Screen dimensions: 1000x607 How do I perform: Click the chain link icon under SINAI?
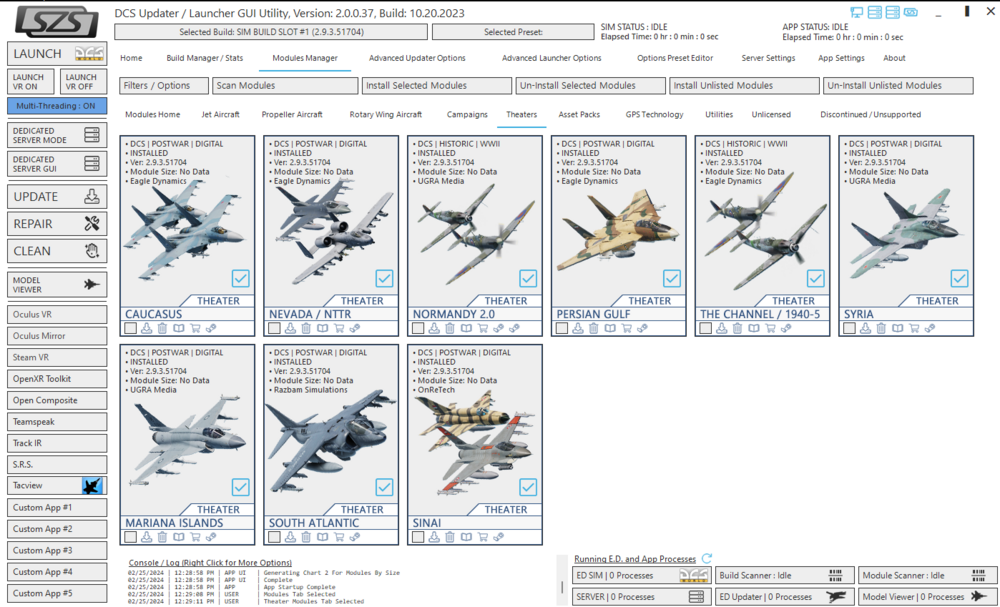click(499, 537)
